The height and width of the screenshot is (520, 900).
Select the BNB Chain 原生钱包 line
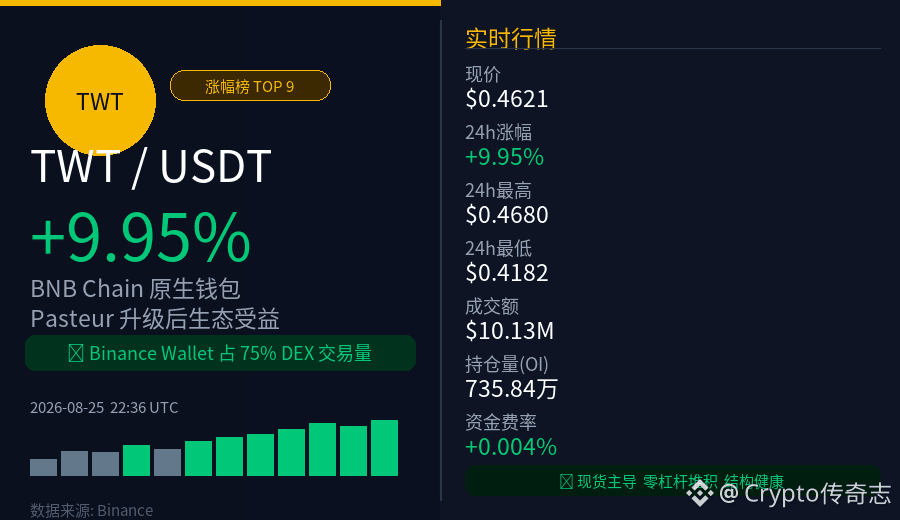point(135,289)
